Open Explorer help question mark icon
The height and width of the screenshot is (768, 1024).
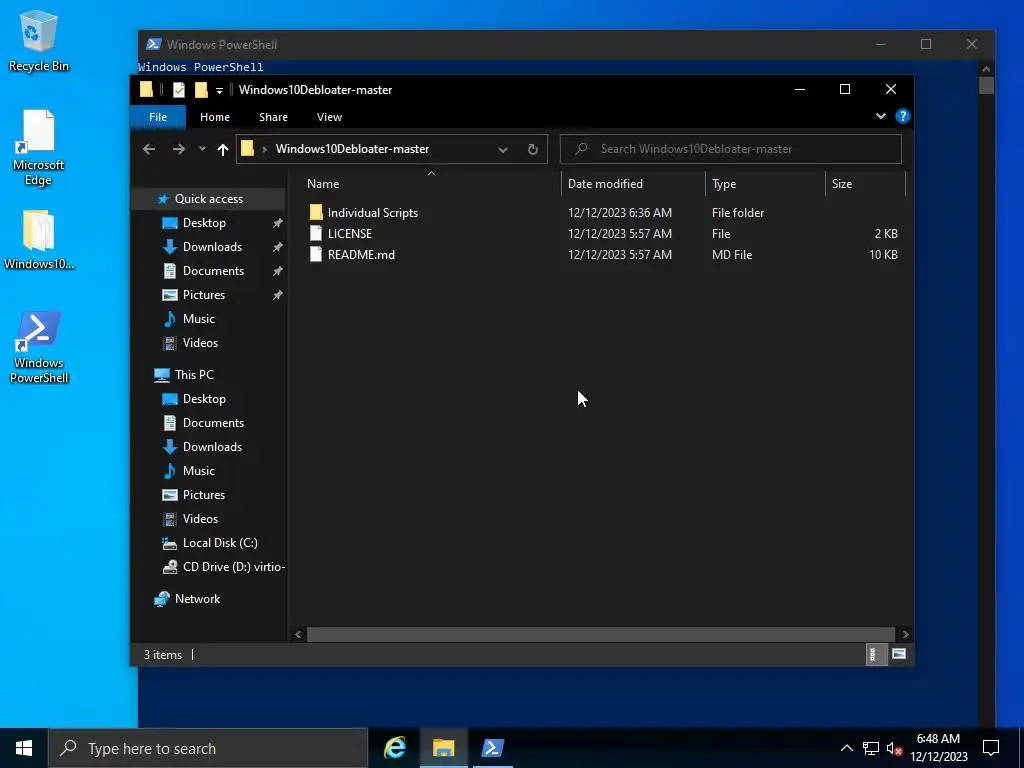[x=903, y=116]
